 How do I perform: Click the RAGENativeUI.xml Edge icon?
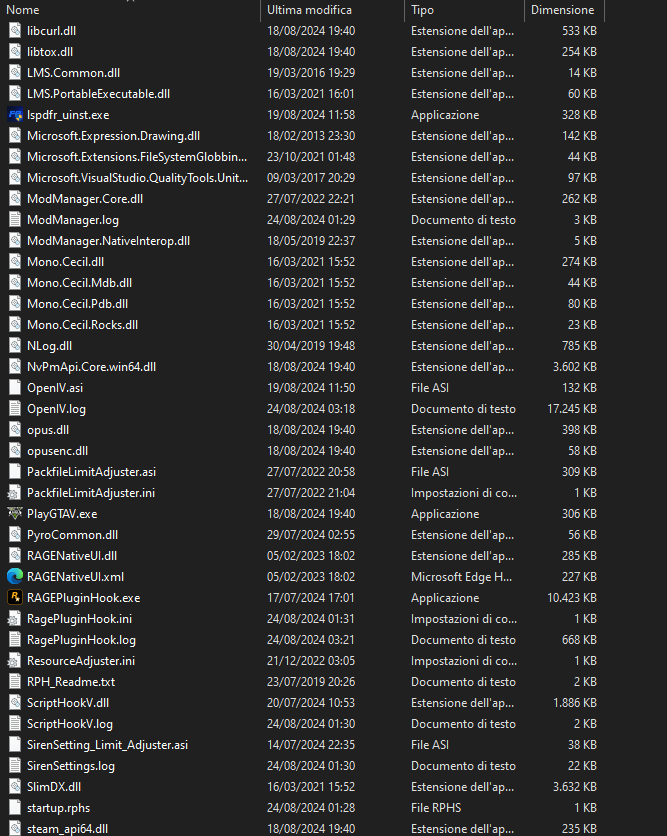[15, 576]
